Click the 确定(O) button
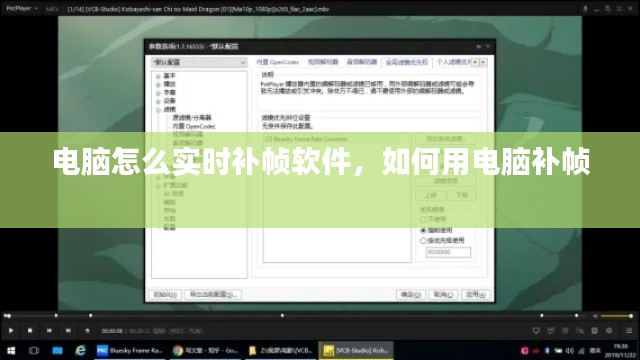This screenshot has height=360, width=640. coord(411,294)
